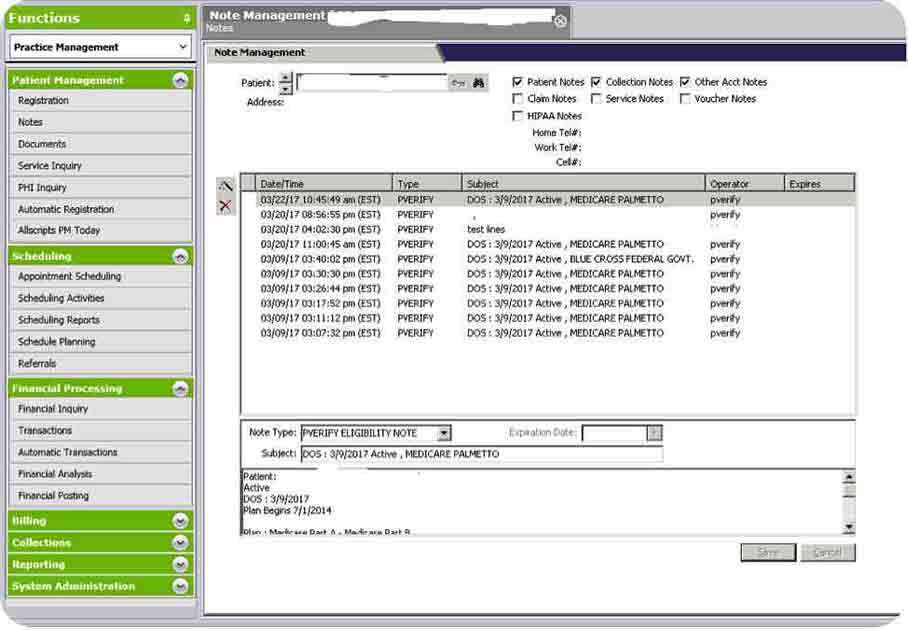
Task: Click the Patient field down stepper arrow
Action: click(286, 88)
